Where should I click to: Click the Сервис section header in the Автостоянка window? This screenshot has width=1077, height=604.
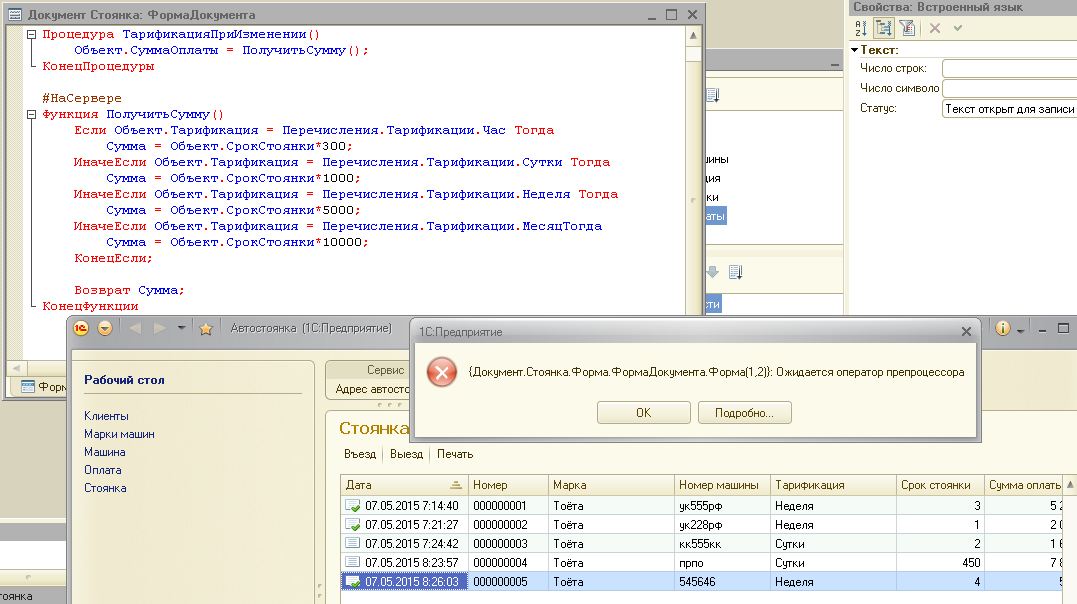point(385,370)
